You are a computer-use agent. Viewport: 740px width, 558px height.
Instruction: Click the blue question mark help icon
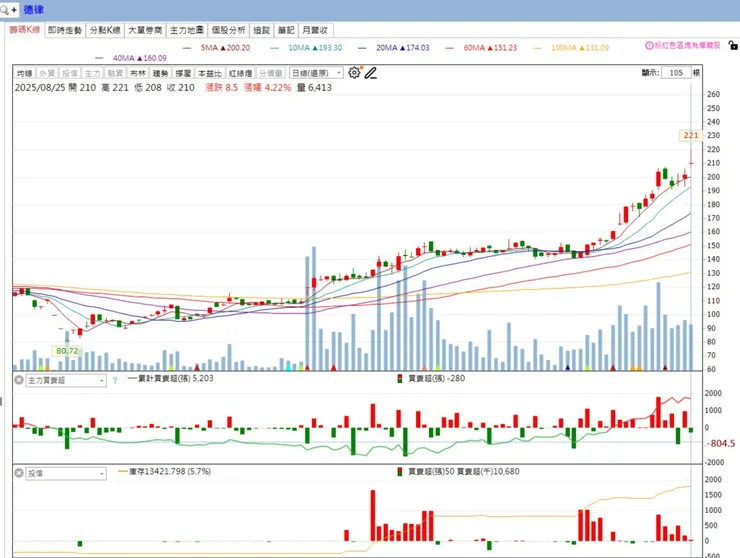[115, 380]
